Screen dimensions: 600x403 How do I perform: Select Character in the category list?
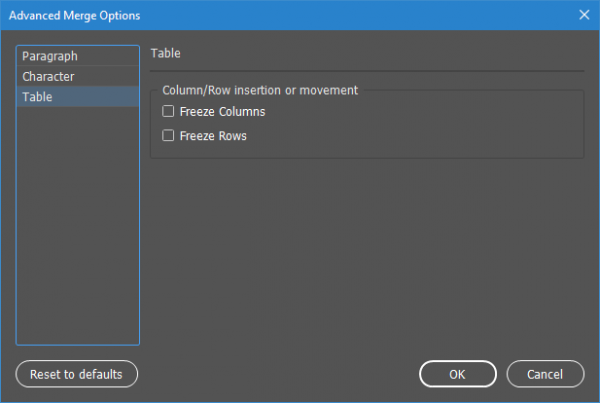48,77
